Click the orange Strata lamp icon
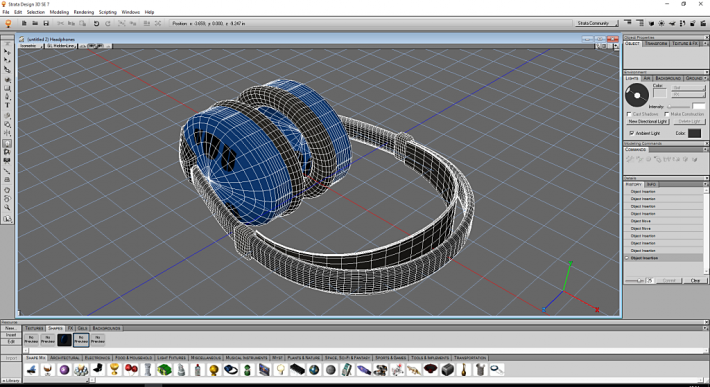The width and height of the screenshot is (710, 387). 8,23
